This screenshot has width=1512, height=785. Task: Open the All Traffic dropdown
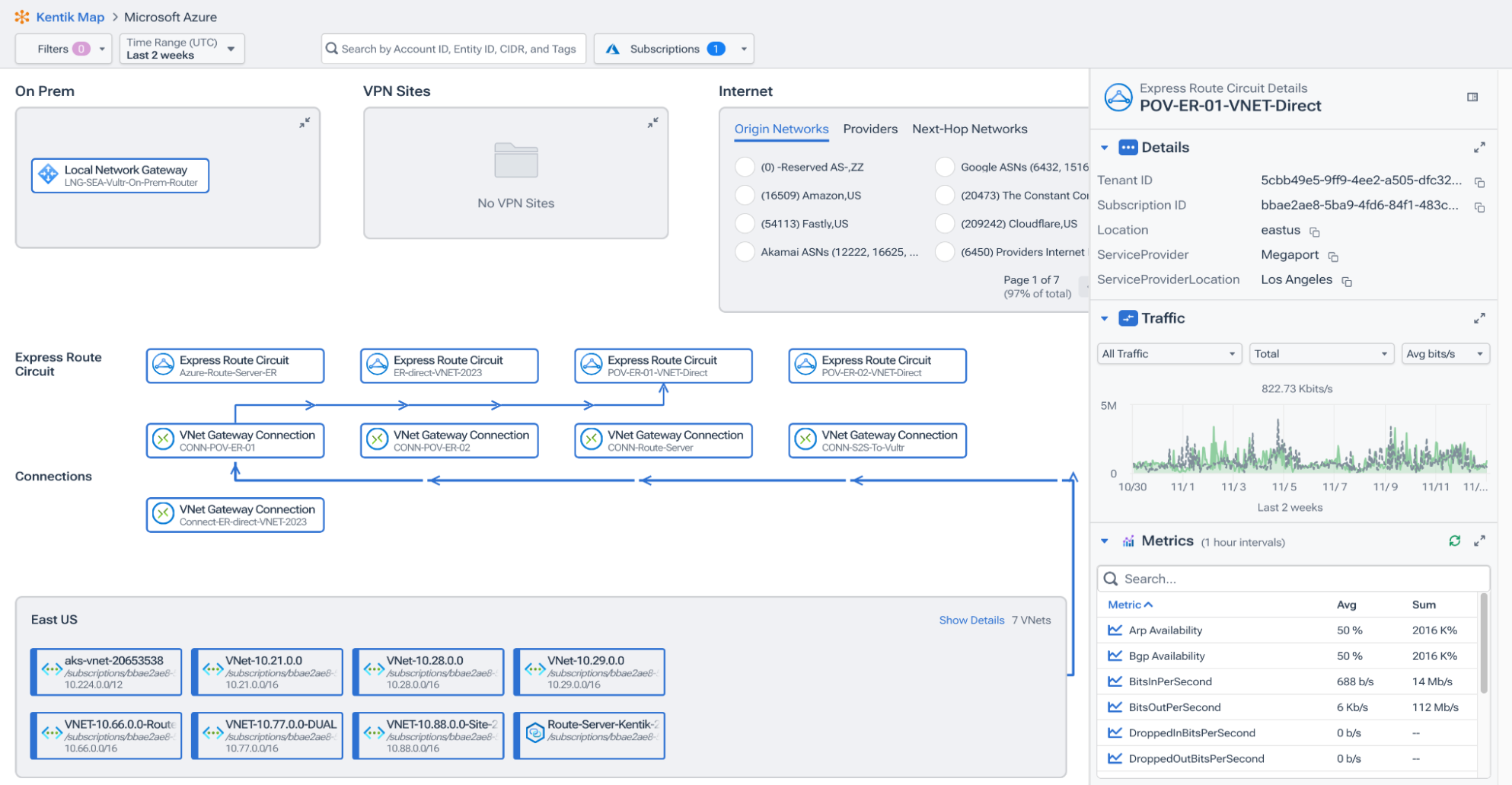pyautogui.click(x=1169, y=354)
